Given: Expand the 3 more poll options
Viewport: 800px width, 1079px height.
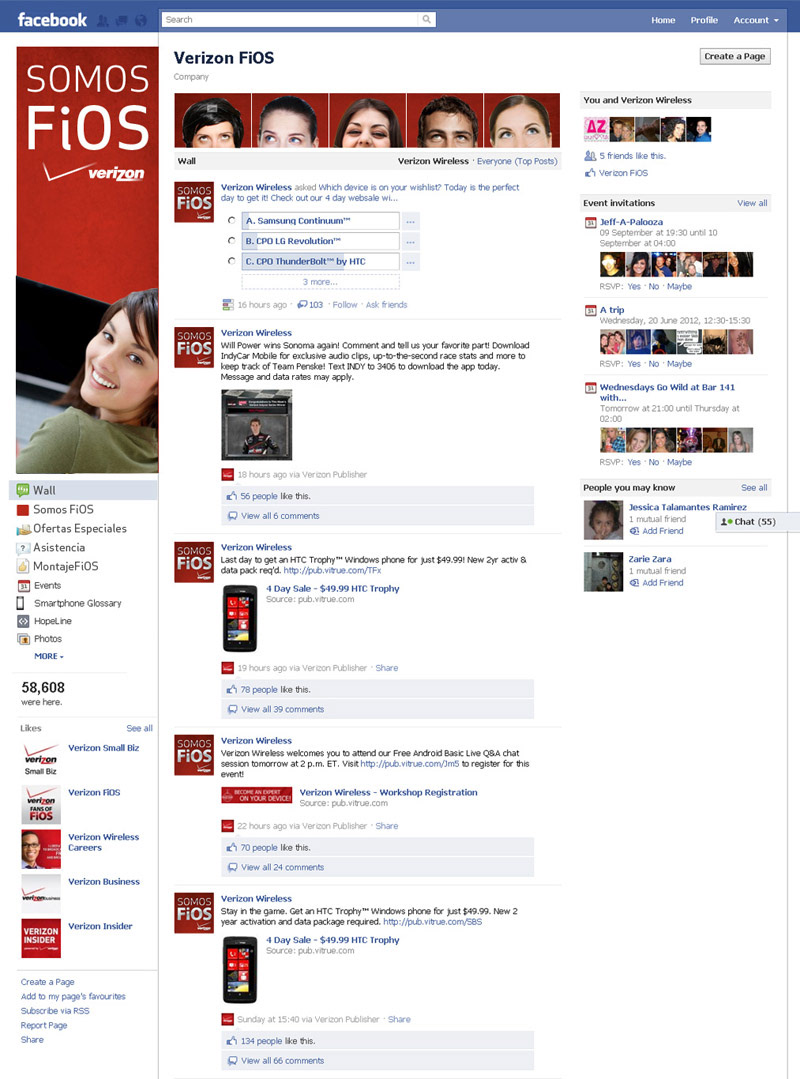Looking at the screenshot, I should [321, 282].
